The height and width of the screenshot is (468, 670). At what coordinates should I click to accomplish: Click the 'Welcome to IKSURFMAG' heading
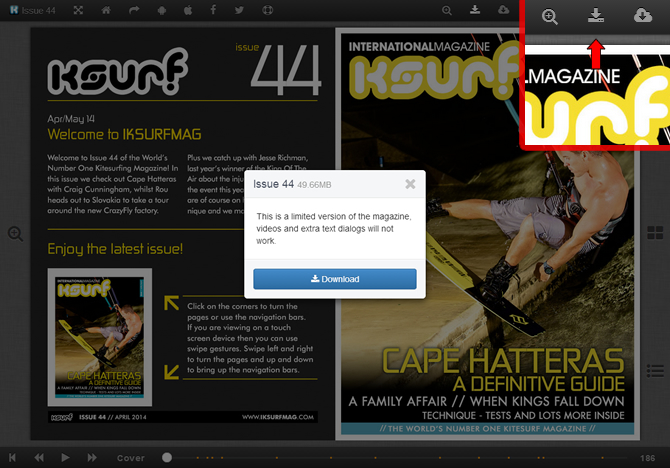pos(124,134)
